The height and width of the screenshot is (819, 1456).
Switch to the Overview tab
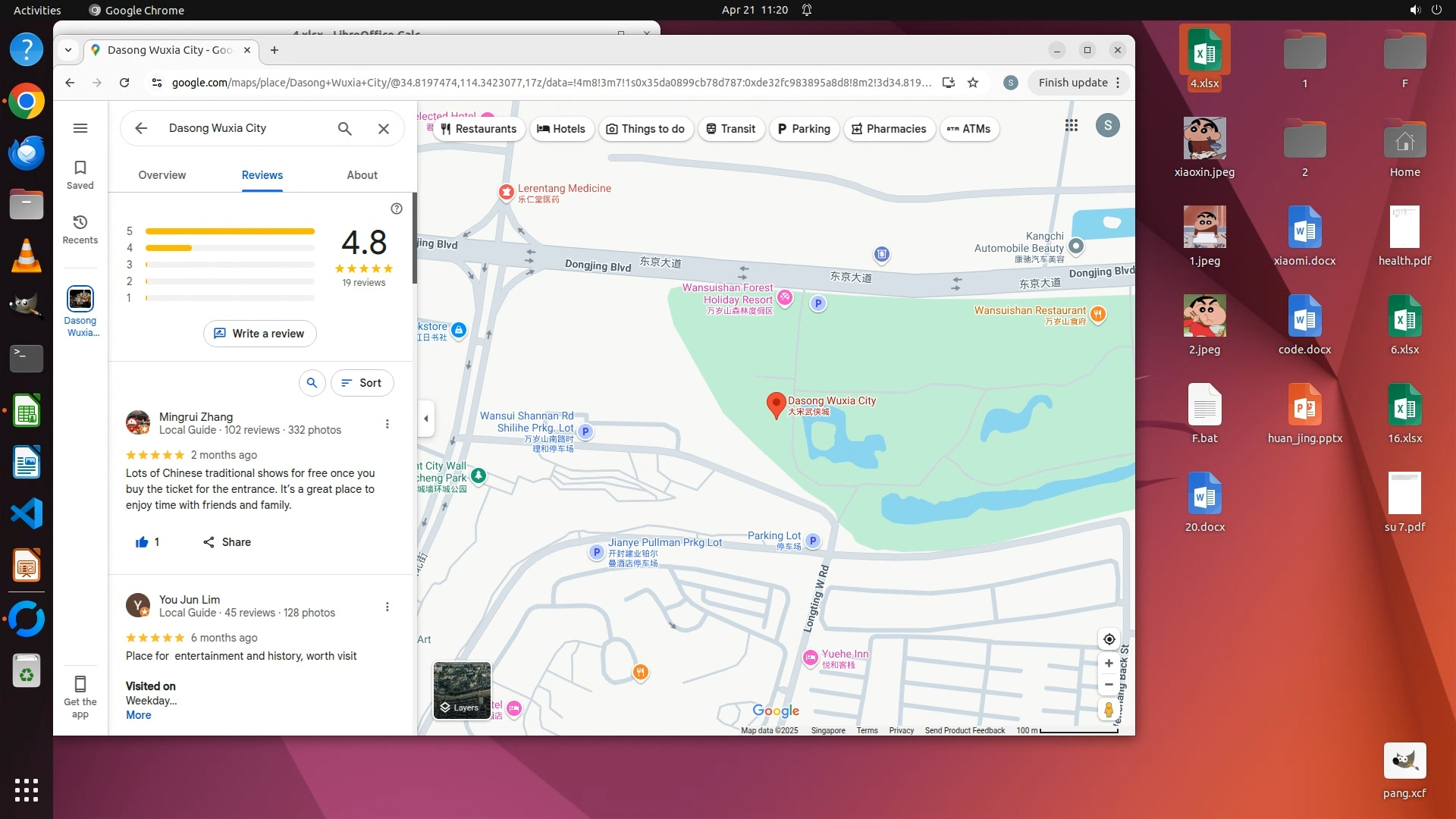tap(162, 175)
